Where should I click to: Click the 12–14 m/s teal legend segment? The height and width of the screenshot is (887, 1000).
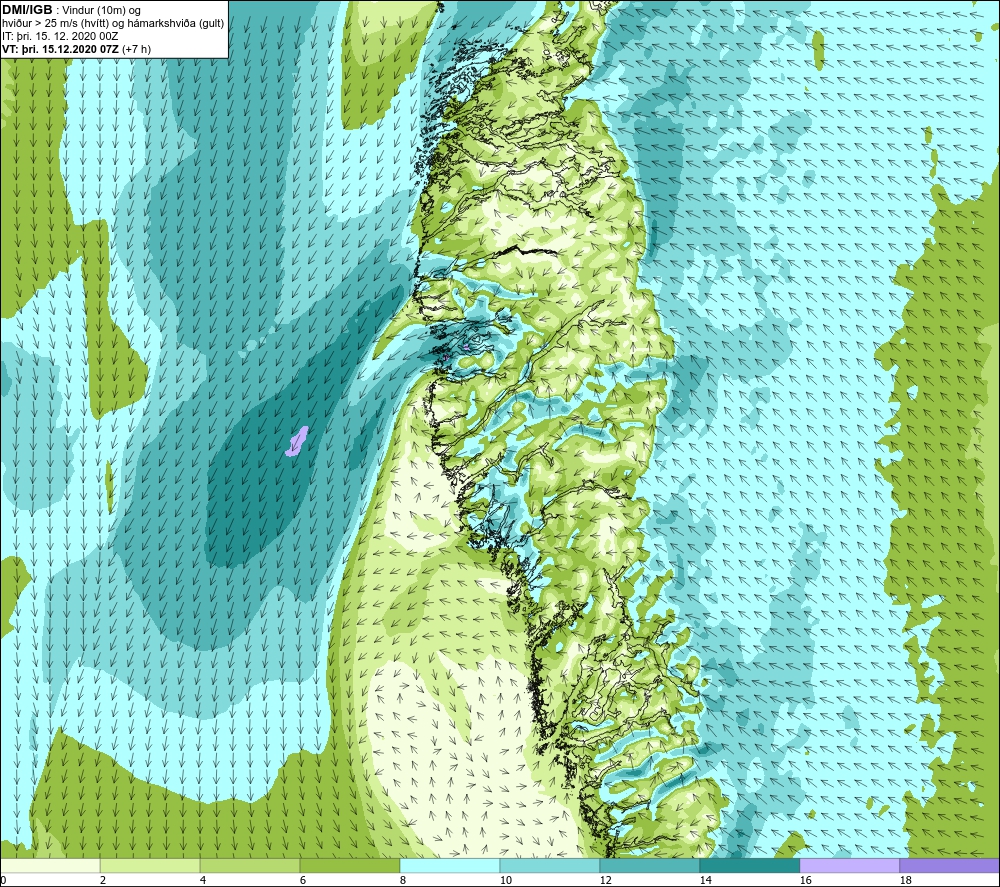coord(649,866)
